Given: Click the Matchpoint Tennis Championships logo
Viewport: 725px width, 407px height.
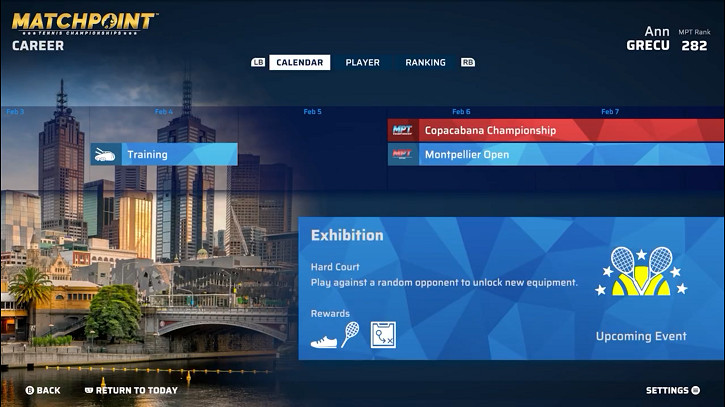Looking at the screenshot, I should [84, 23].
